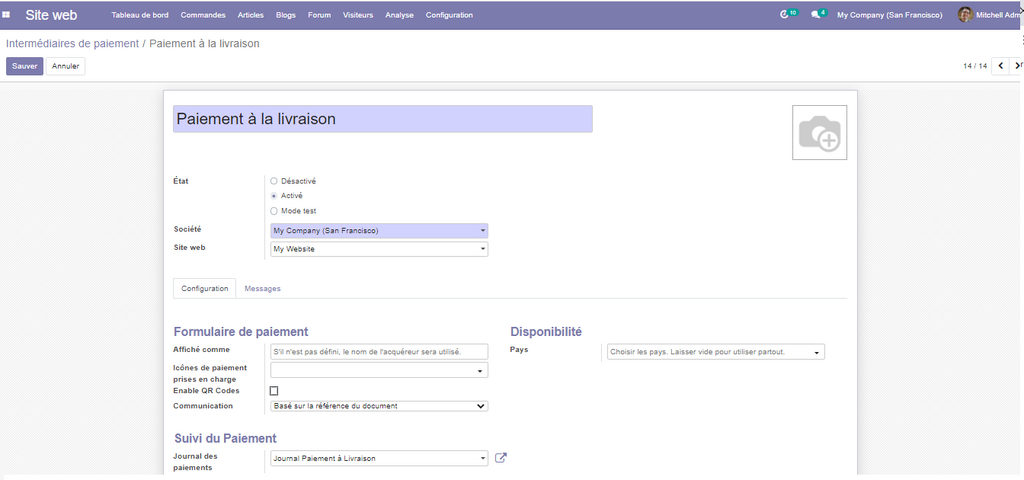Open the conversations chat icon

coord(816,15)
